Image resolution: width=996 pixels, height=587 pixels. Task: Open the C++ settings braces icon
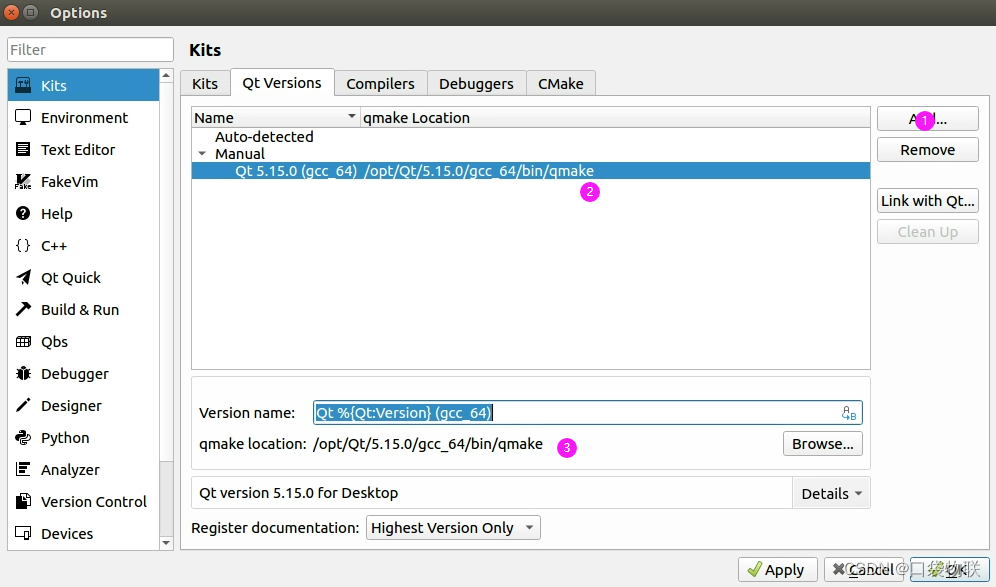23,245
